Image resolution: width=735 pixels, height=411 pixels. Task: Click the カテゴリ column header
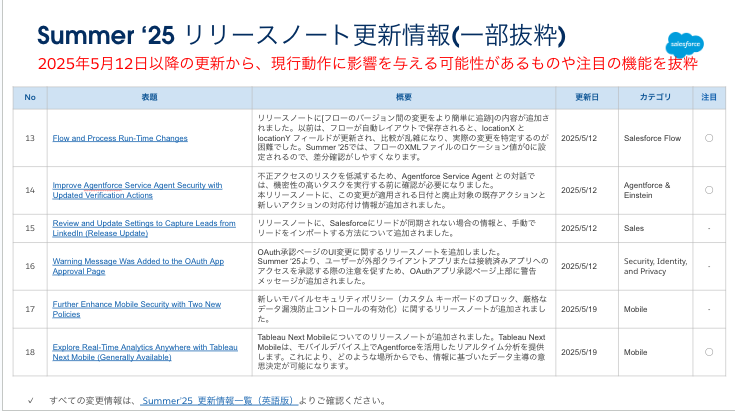pyautogui.click(x=655, y=97)
